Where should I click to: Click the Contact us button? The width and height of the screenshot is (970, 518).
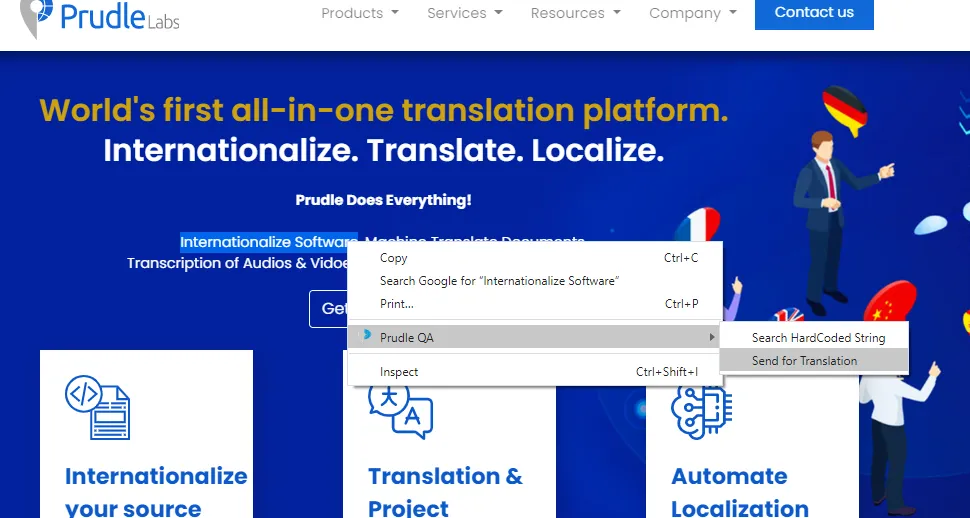pyautogui.click(x=814, y=12)
